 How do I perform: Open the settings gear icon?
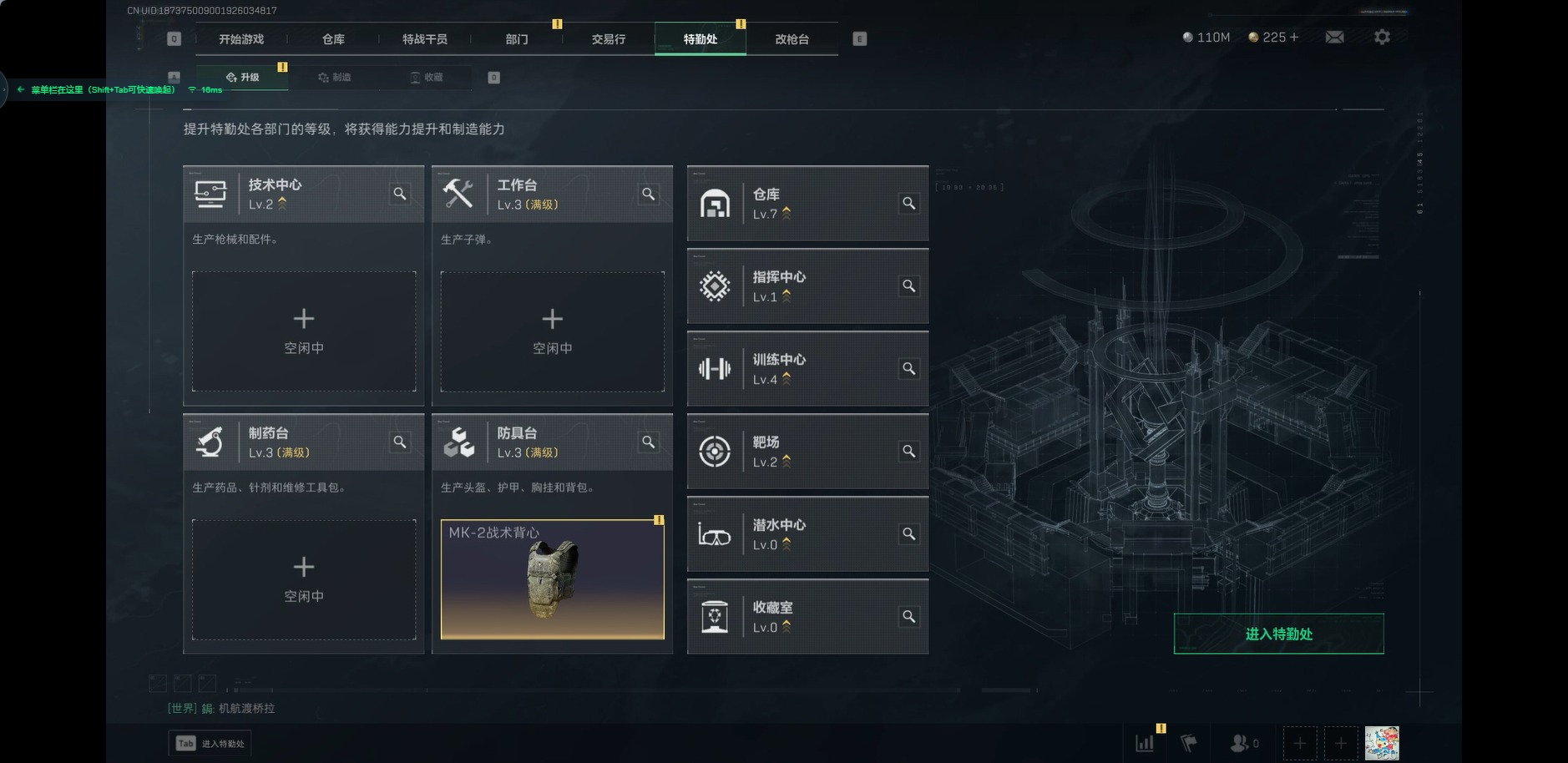(1382, 37)
